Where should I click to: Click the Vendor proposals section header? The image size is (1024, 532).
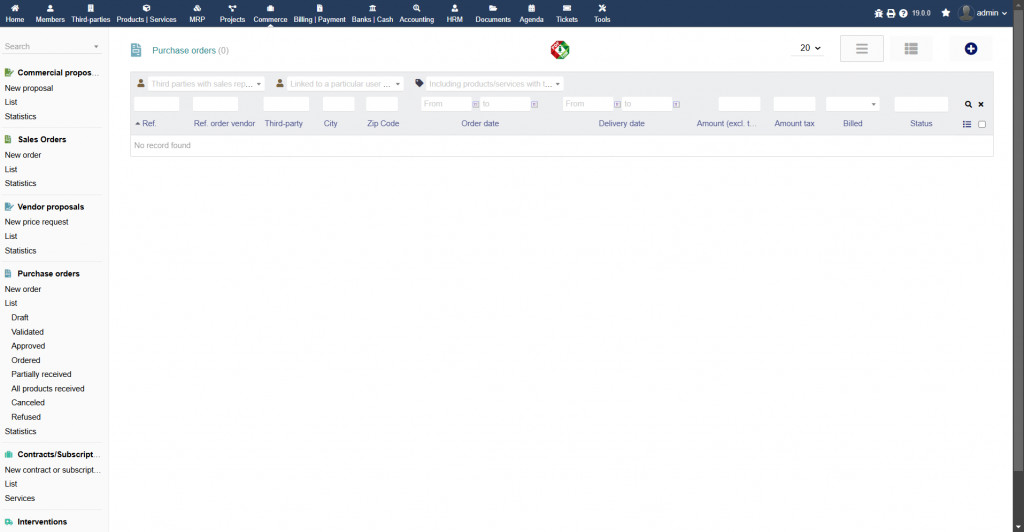pos(50,206)
